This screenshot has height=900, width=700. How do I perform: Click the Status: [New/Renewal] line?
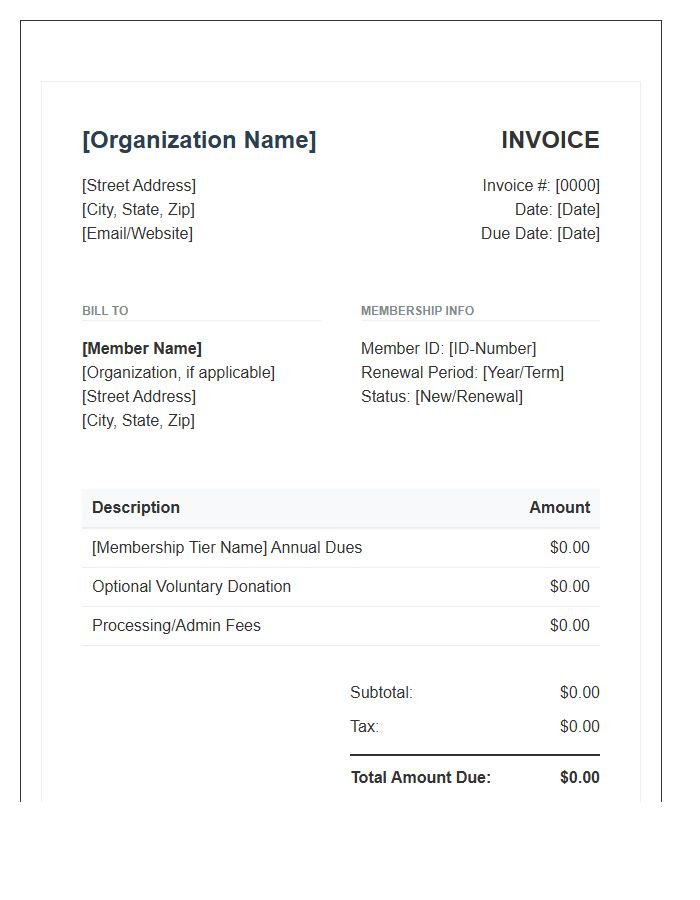(x=442, y=397)
